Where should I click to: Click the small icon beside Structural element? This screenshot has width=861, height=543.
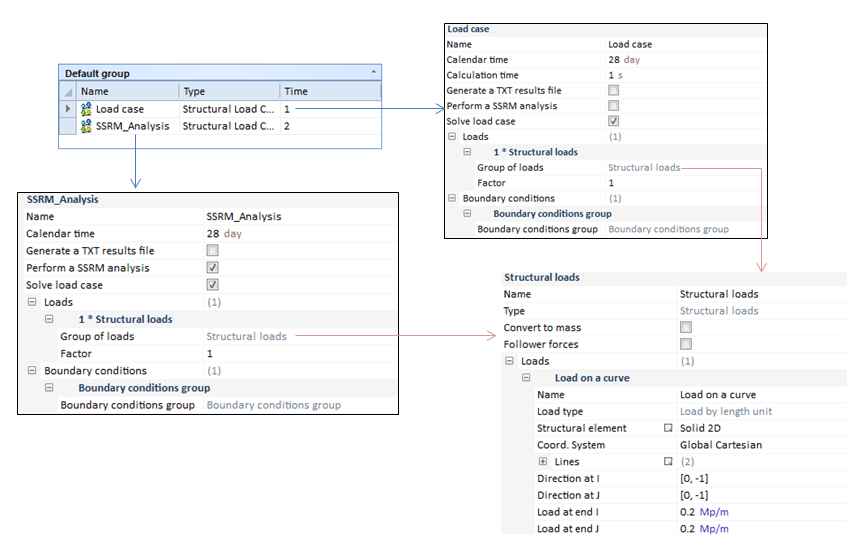tap(668, 428)
